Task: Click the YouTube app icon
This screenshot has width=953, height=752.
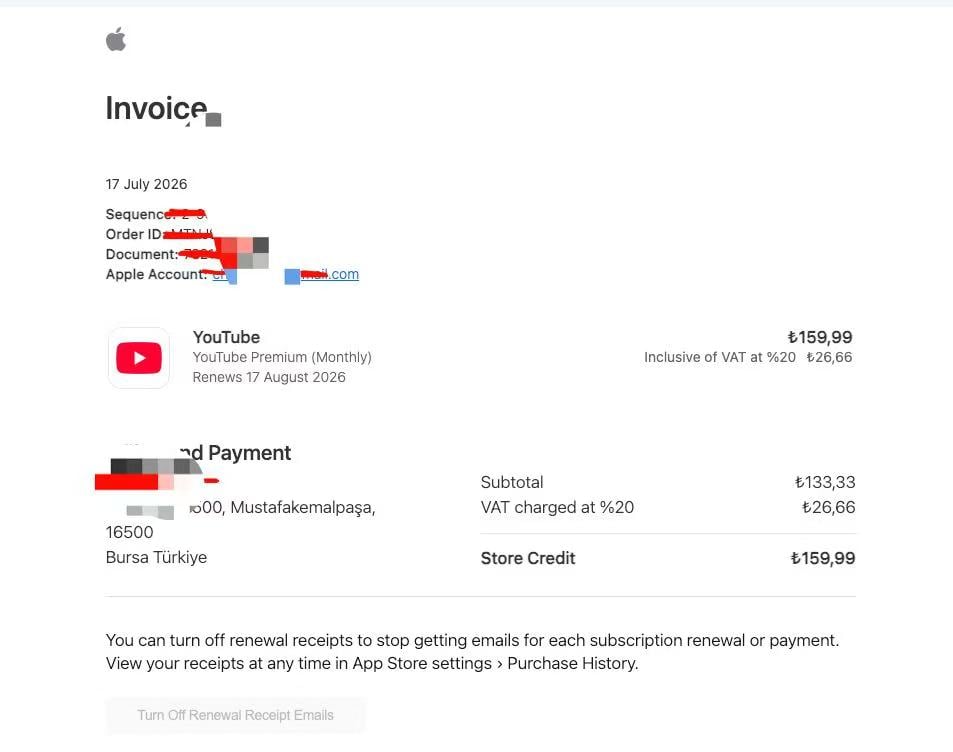Action: tap(139, 358)
